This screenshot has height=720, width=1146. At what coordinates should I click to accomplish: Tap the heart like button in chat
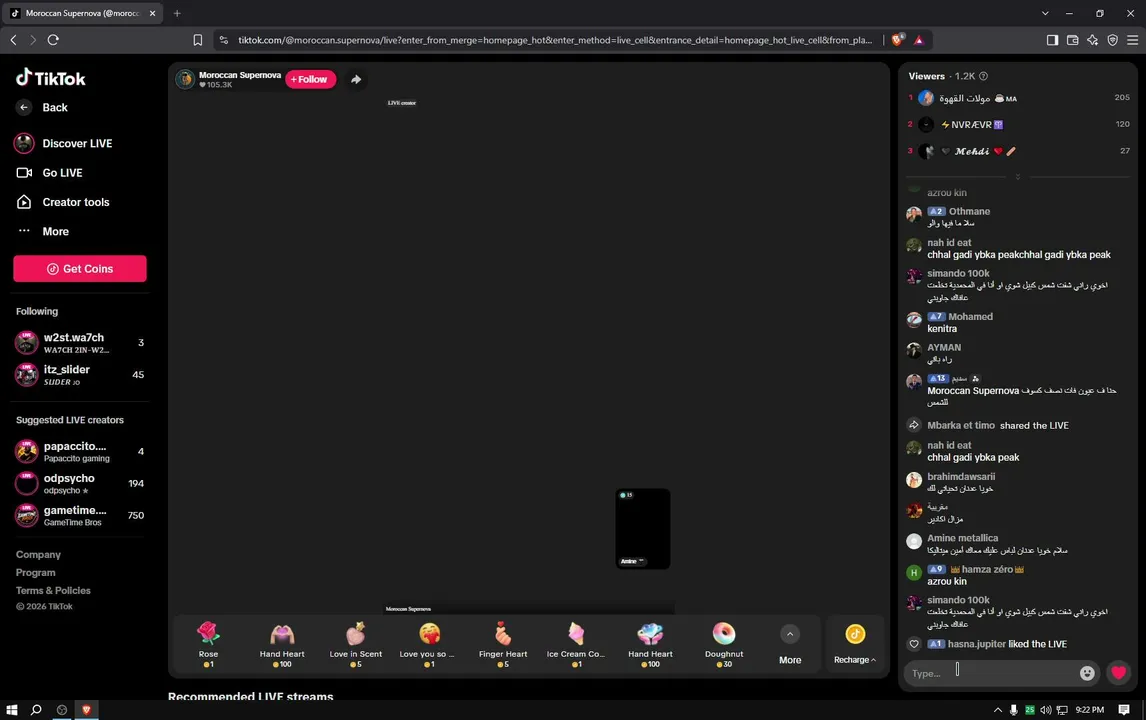click(x=1118, y=672)
